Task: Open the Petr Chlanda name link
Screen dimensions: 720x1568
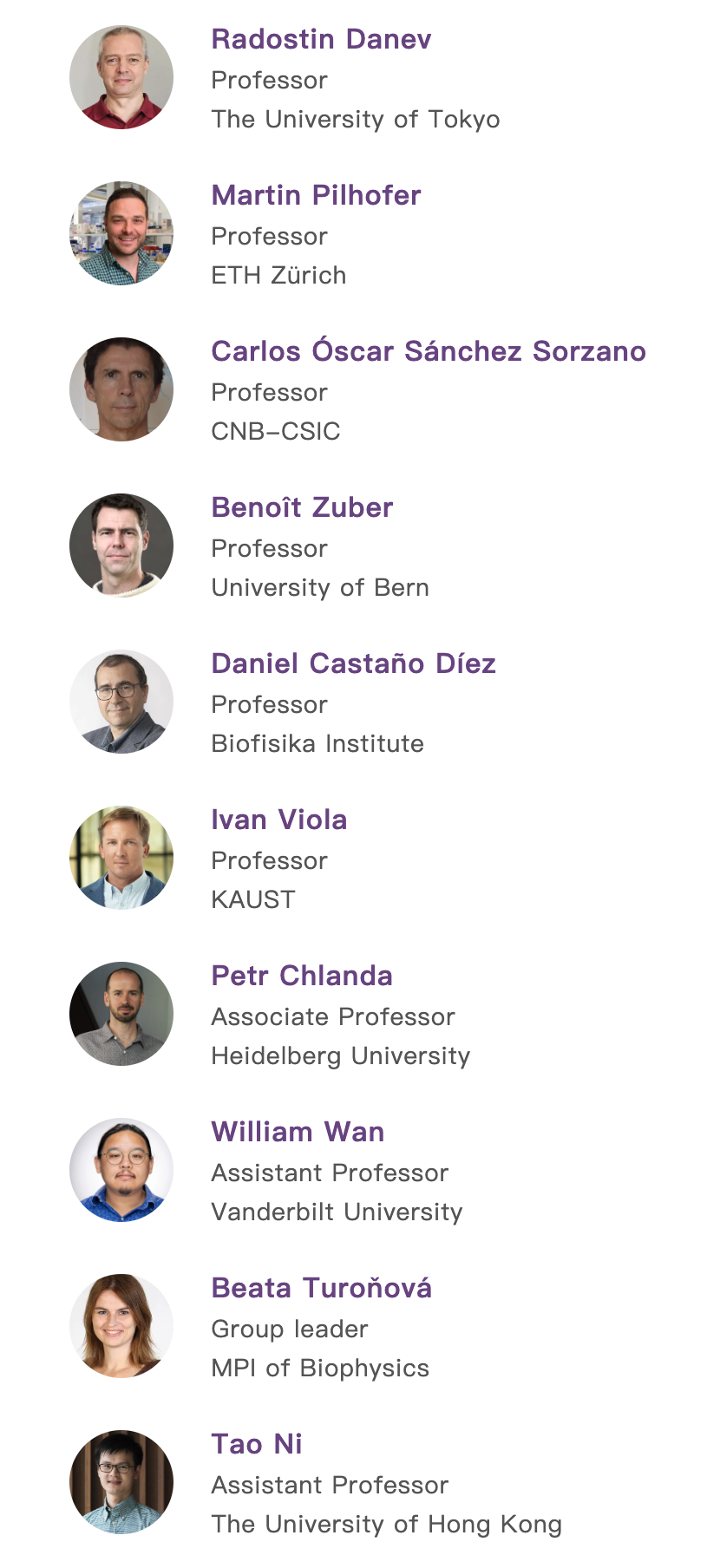Action: 302,976
